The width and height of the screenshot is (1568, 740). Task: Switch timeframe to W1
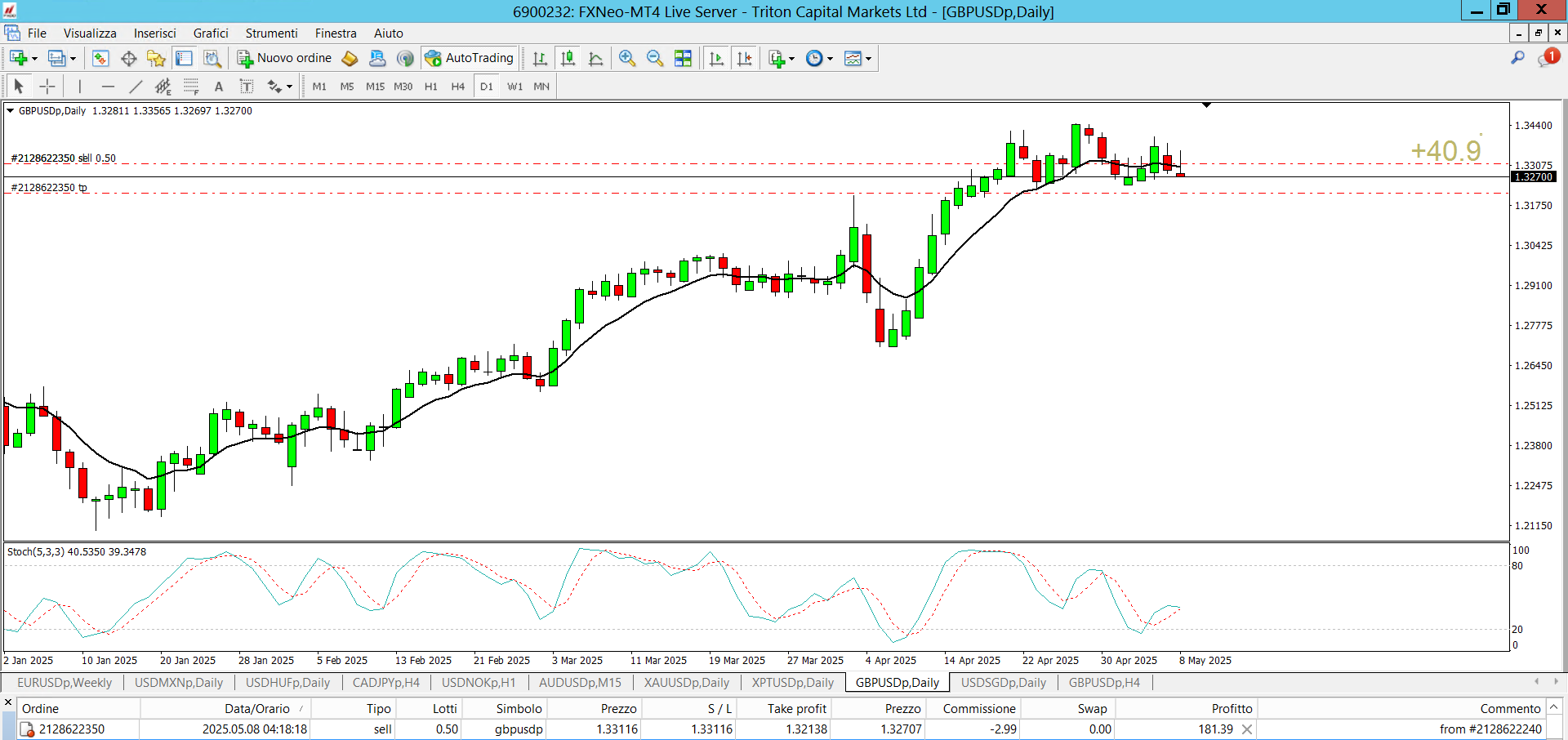click(x=514, y=86)
